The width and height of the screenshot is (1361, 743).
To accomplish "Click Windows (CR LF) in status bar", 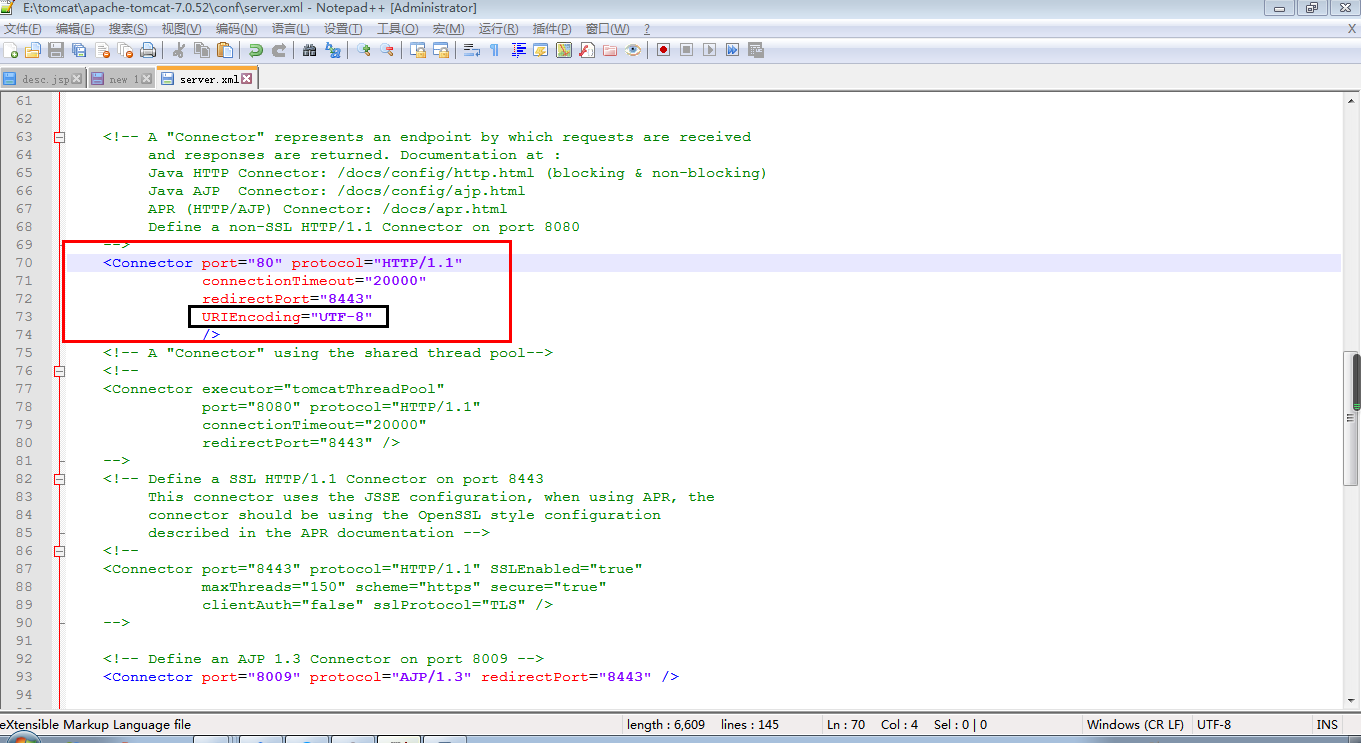I will (1135, 724).
